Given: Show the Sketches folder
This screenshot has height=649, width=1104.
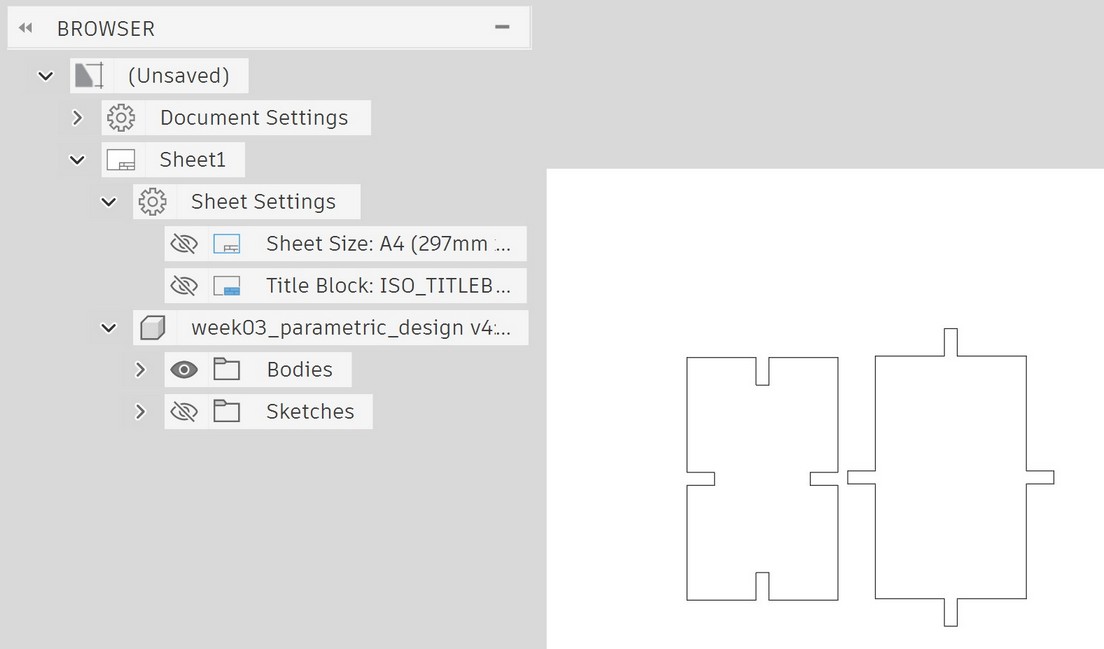Looking at the screenshot, I should (x=184, y=412).
